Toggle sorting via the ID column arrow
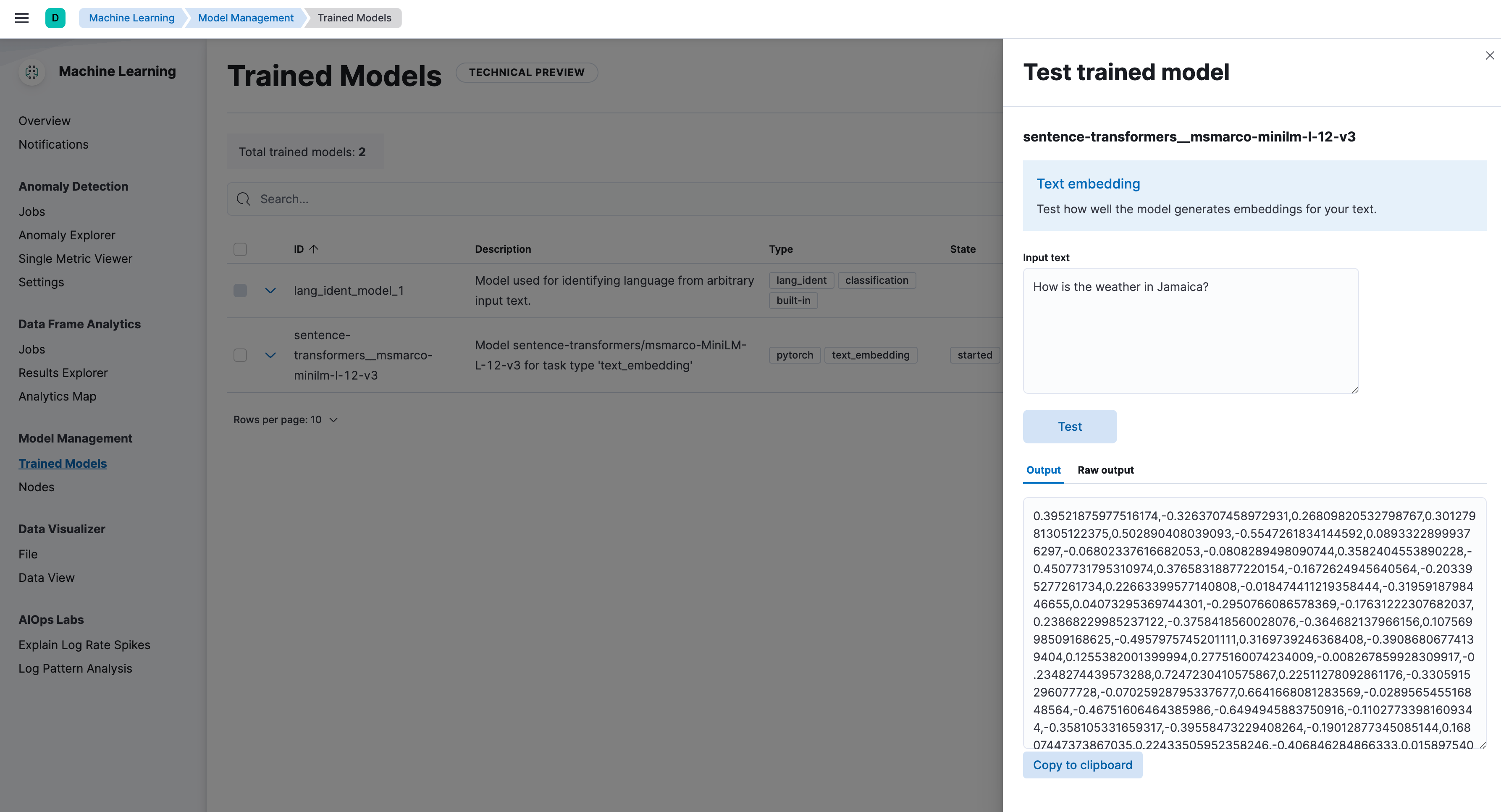The image size is (1501, 812). point(314,249)
